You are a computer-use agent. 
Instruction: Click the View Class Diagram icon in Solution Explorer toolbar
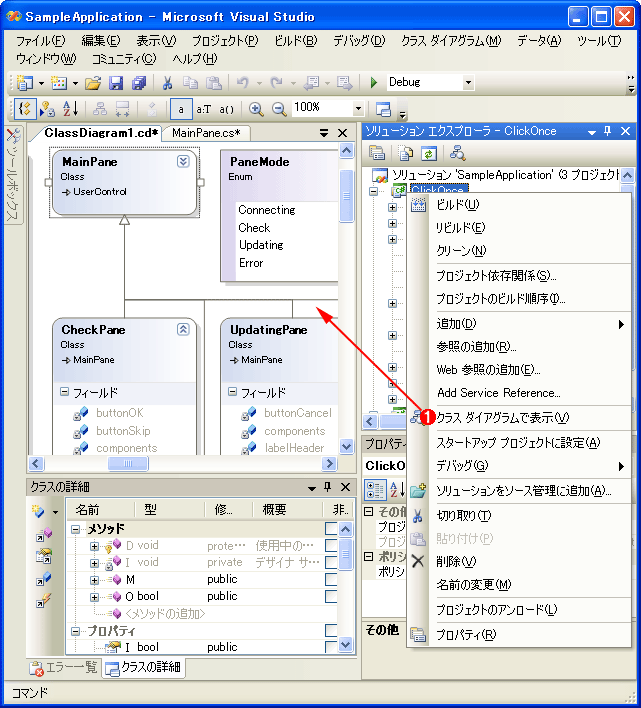click(x=458, y=154)
